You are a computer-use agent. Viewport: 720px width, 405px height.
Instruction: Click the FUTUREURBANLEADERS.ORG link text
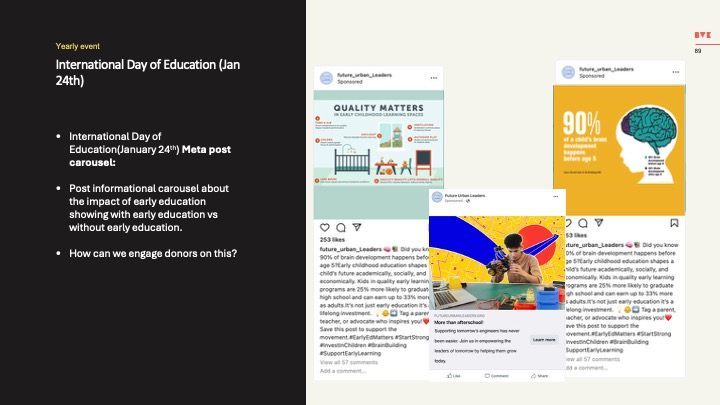(459, 316)
